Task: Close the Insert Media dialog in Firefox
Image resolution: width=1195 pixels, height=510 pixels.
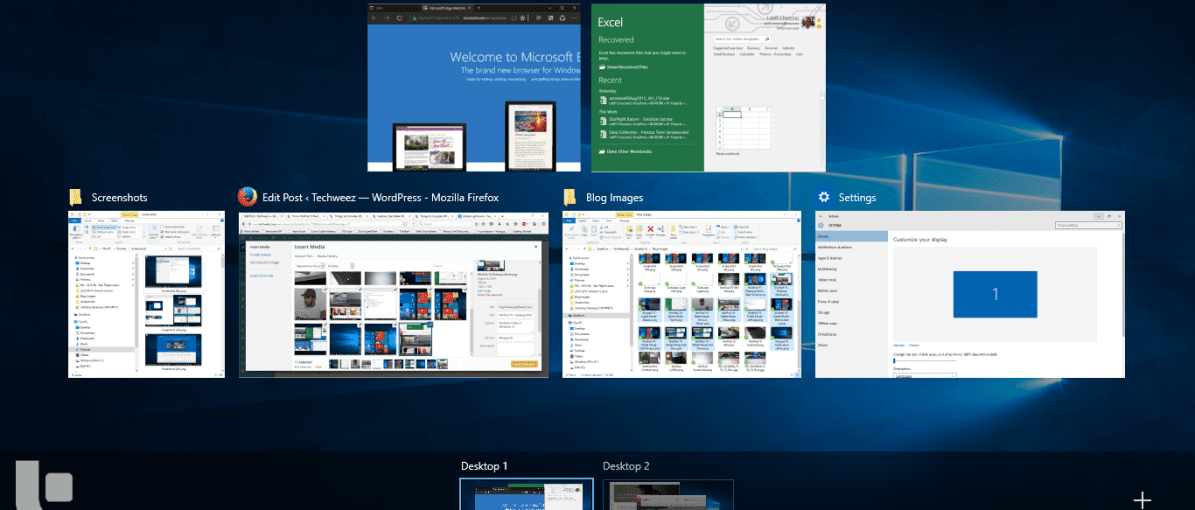Action: tap(537, 245)
